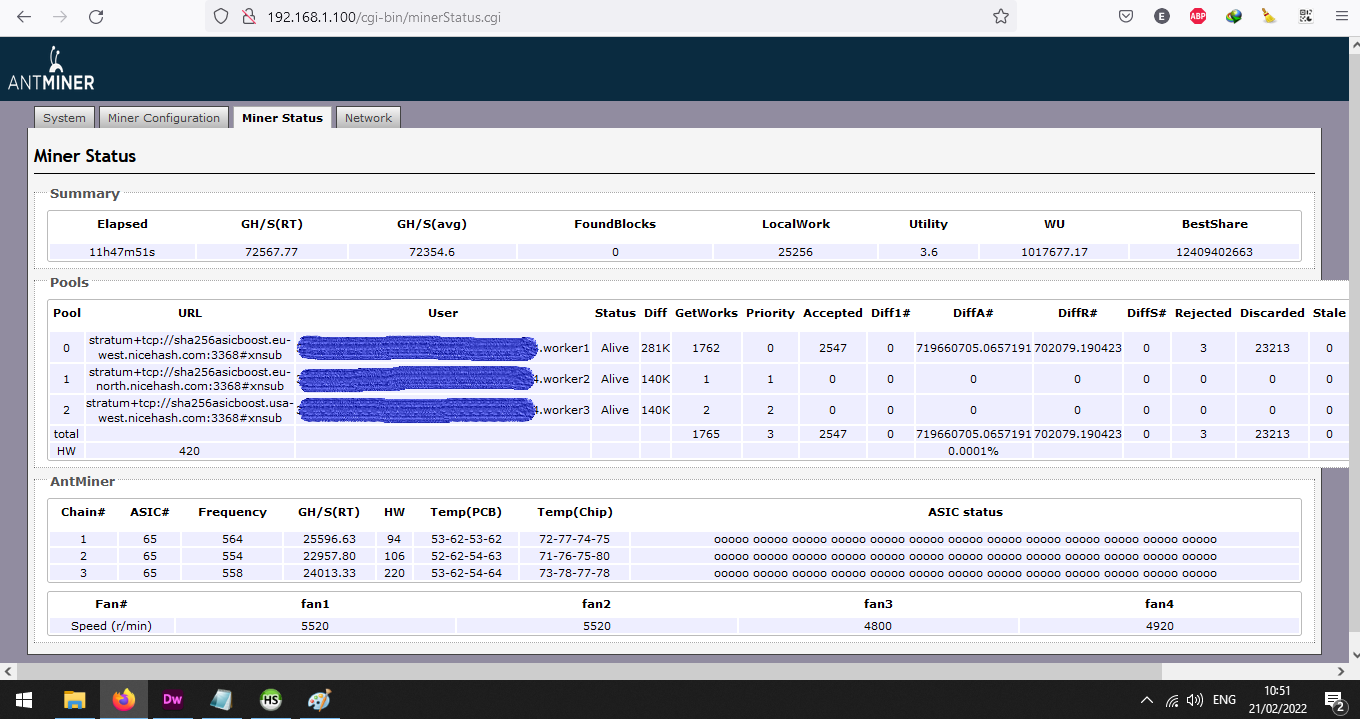The image size is (1360, 719).
Task: Click the volume speaker tray icon
Action: coord(1195,700)
